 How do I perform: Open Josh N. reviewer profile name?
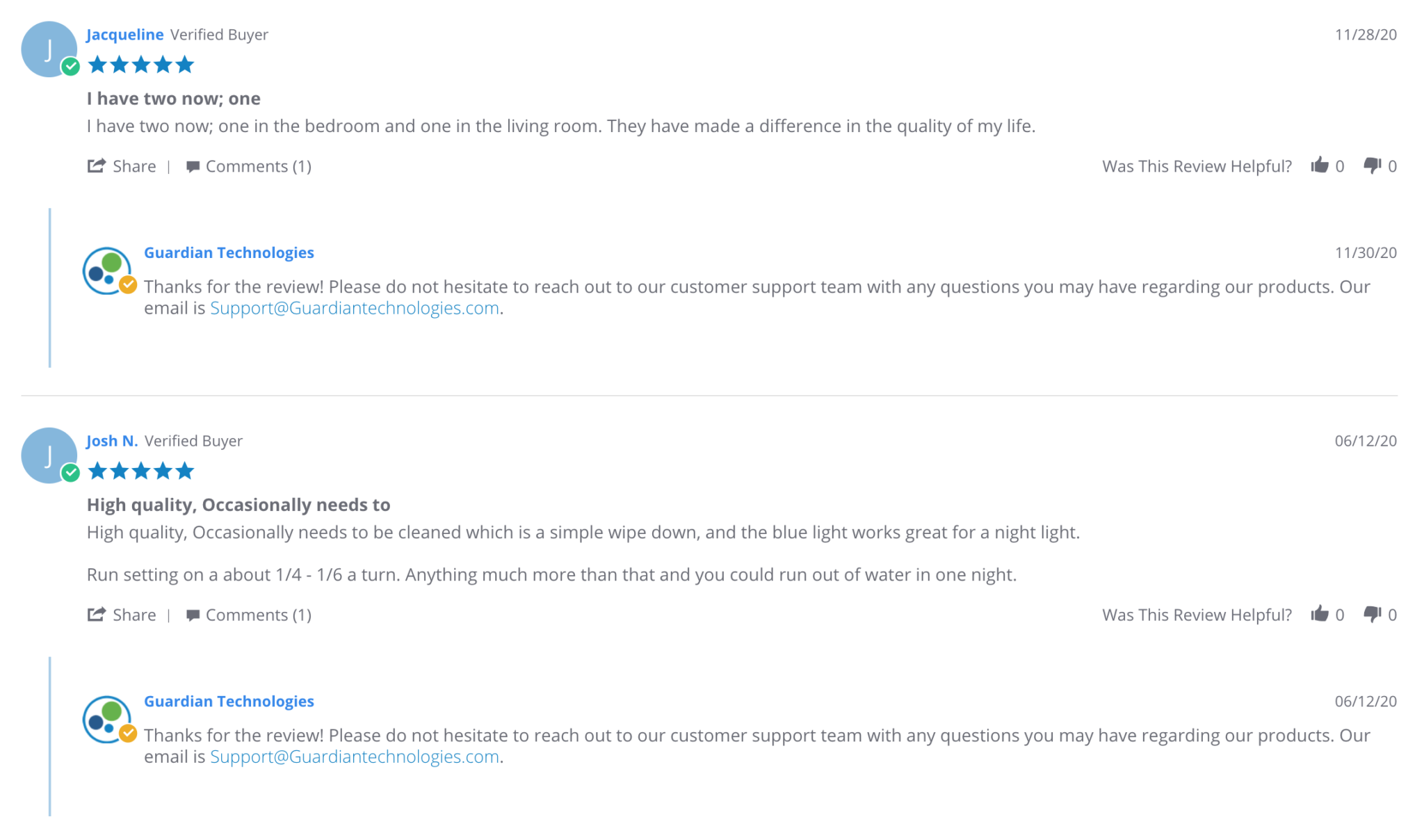pos(112,441)
